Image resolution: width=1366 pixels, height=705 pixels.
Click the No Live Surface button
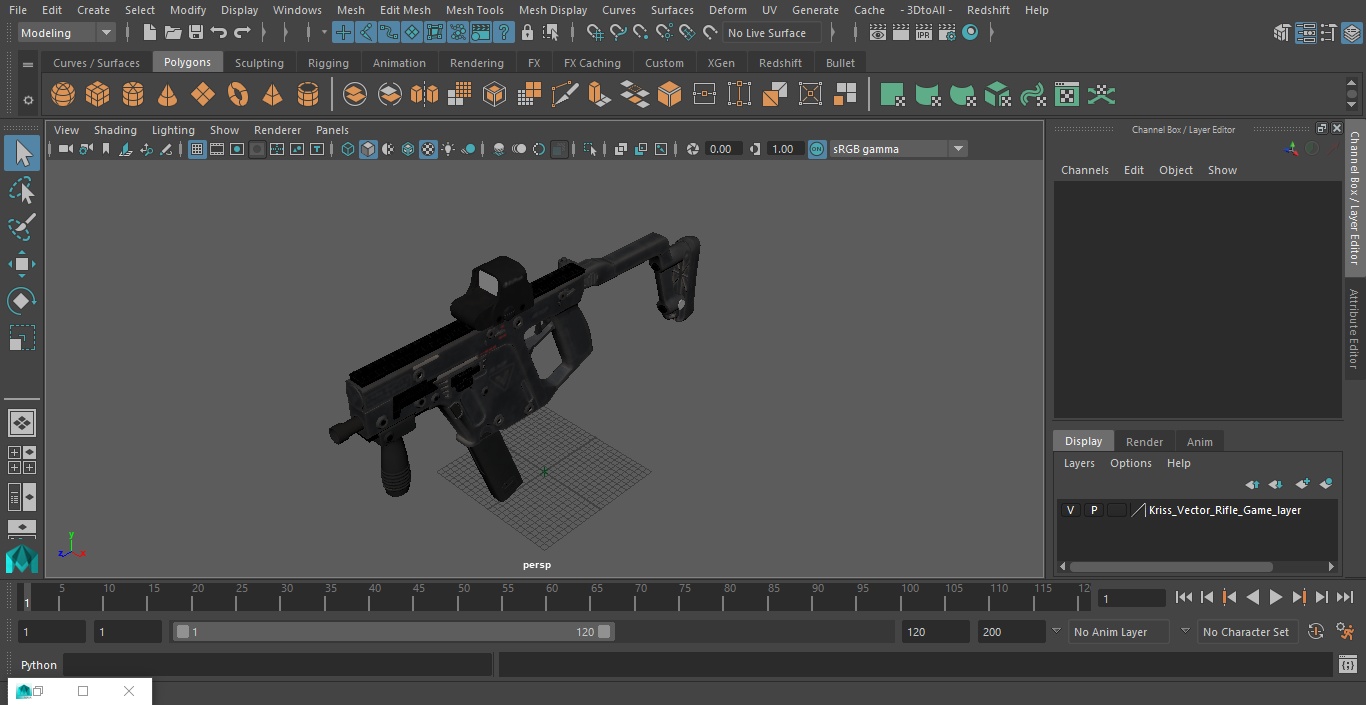coord(772,33)
